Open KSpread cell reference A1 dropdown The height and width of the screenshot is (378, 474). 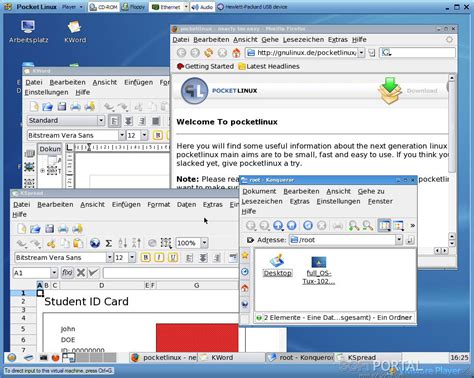54,273
